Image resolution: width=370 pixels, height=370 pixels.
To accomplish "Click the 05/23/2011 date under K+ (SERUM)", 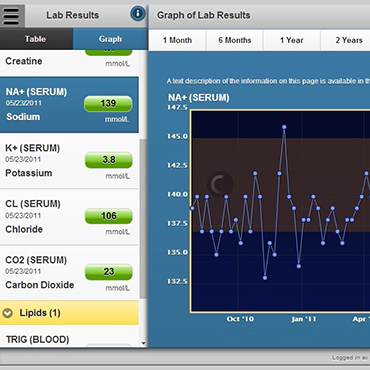I will [23, 159].
